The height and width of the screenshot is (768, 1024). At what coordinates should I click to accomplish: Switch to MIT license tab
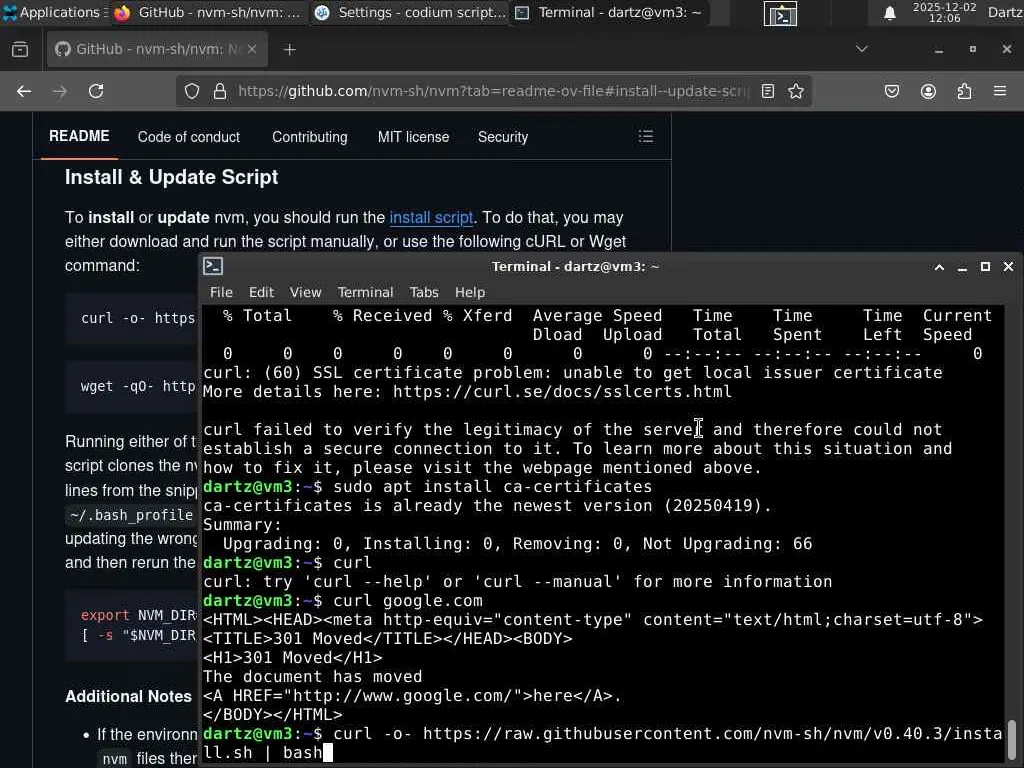coord(413,137)
